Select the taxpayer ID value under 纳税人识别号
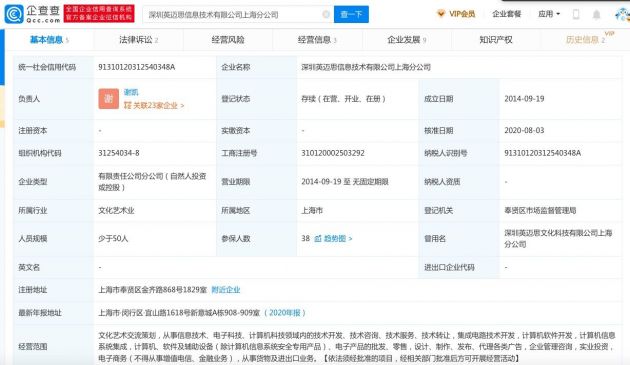The height and width of the screenshot is (365, 630). tap(542, 153)
